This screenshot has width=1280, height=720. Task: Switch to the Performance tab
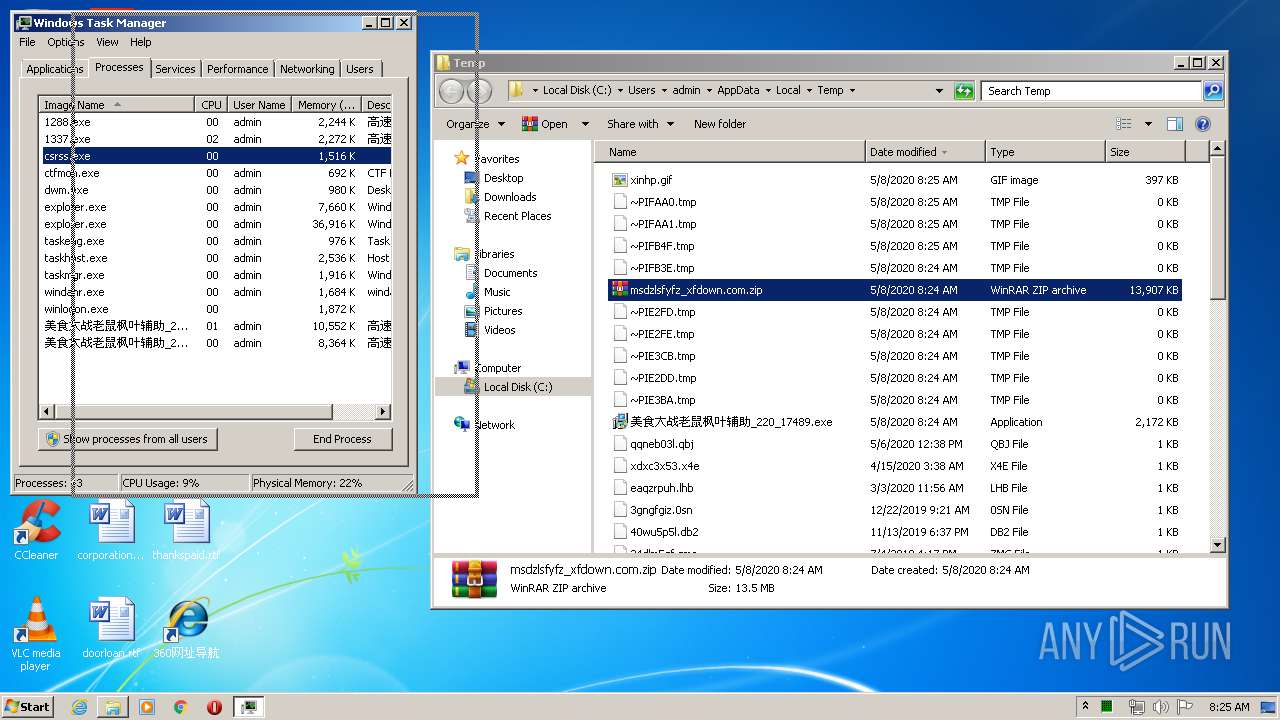[237, 69]
